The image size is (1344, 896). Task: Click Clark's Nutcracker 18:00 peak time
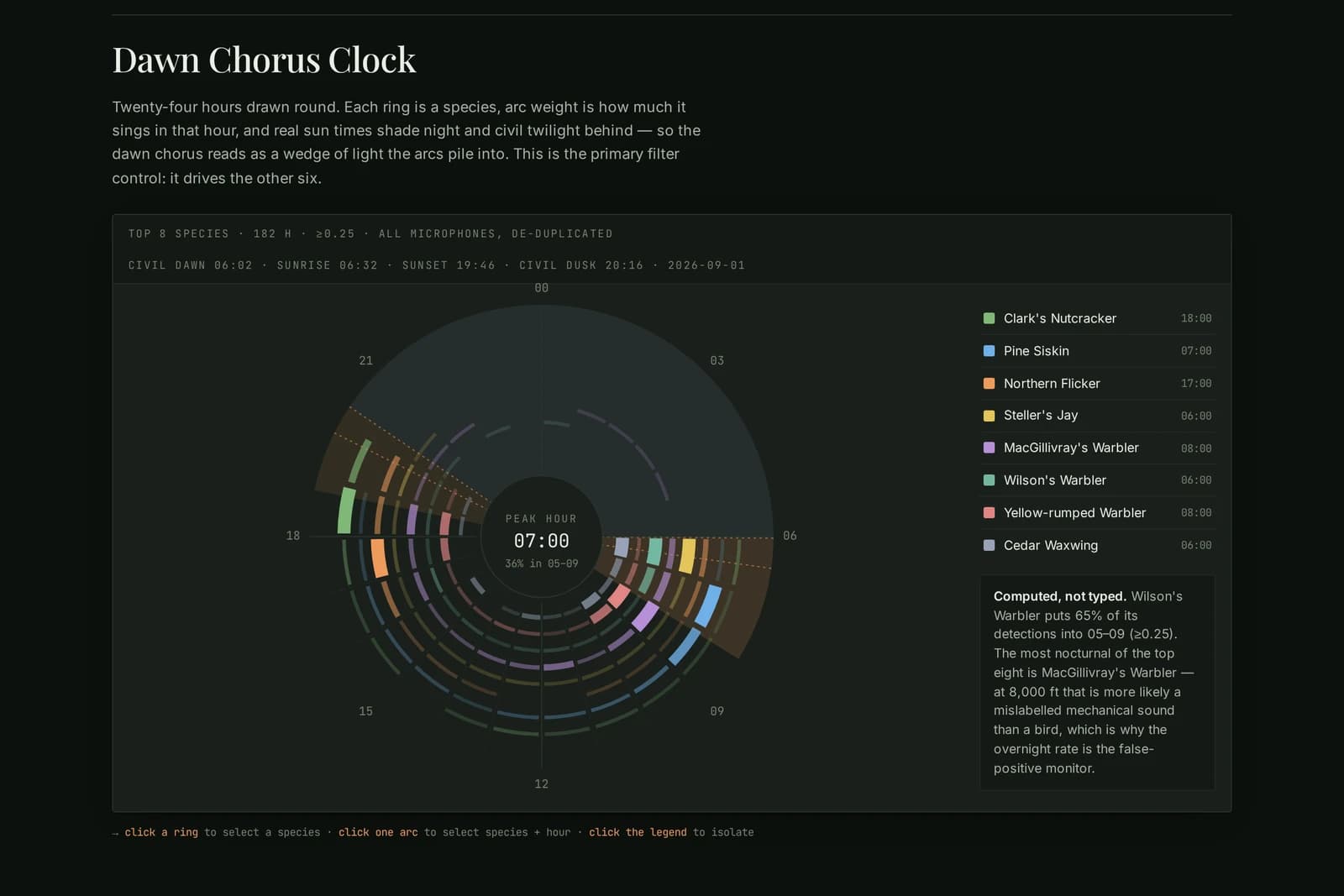click(1196, 318)
